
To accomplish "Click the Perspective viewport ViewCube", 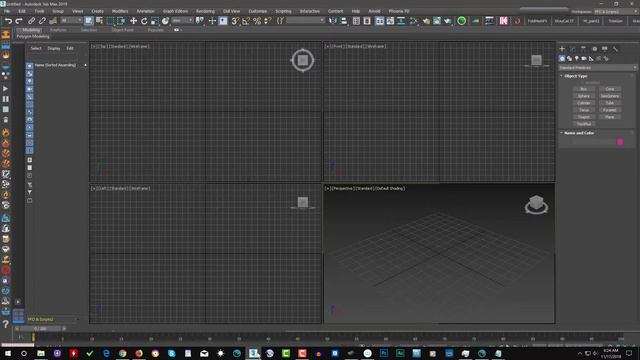I will pos(536,204).
